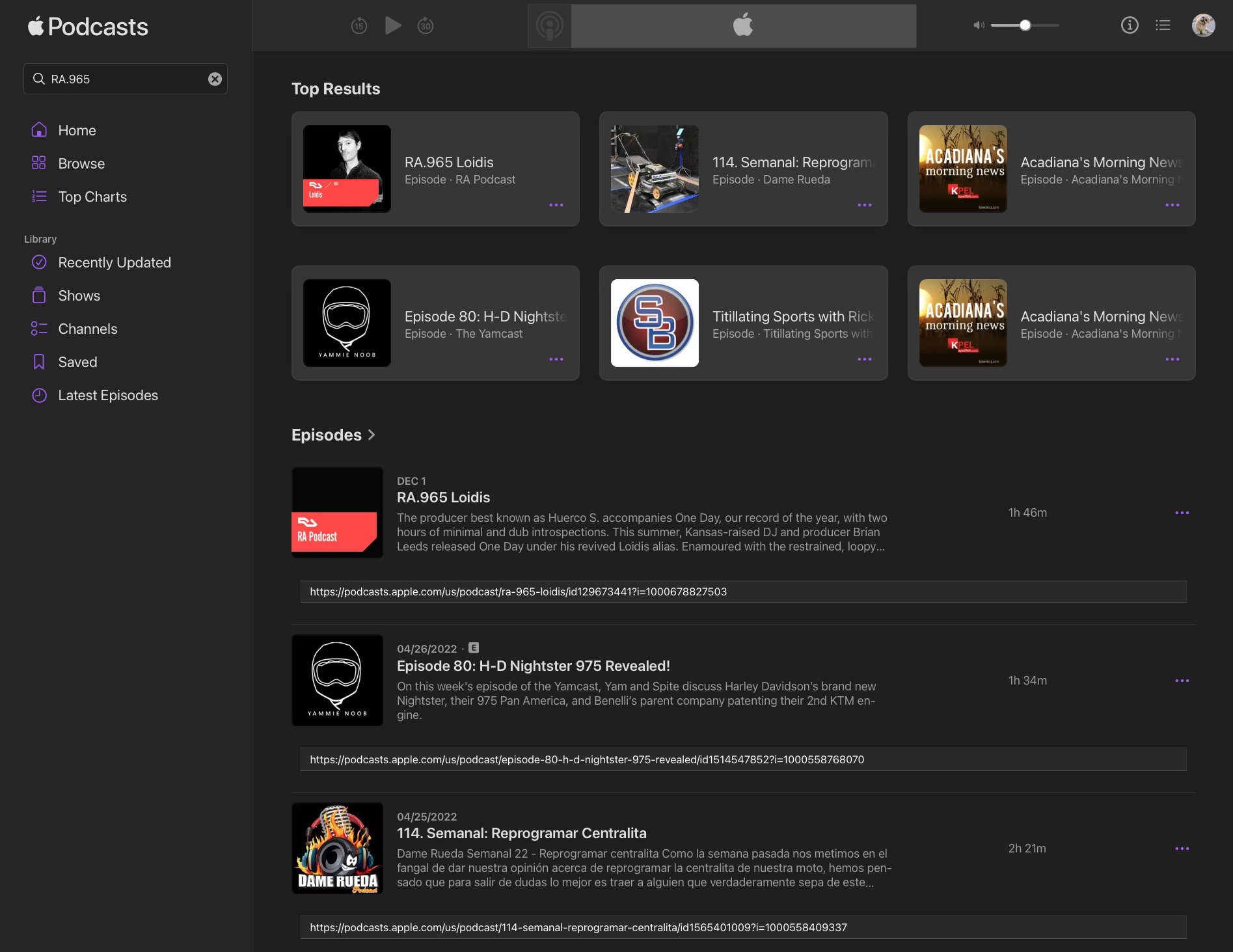Screen dimensions: 1233x952
Task: Open Recently Updated library
Action: (115, 262)
